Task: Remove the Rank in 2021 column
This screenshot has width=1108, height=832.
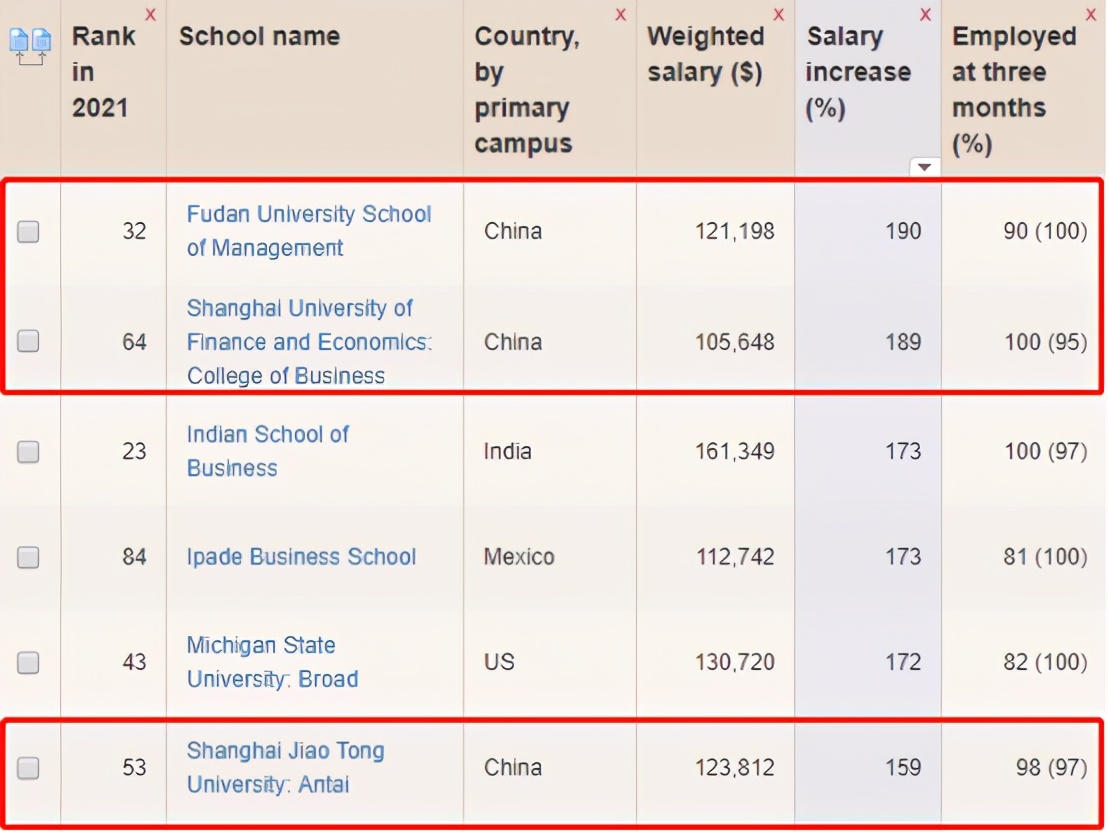Action: point(150,14)
